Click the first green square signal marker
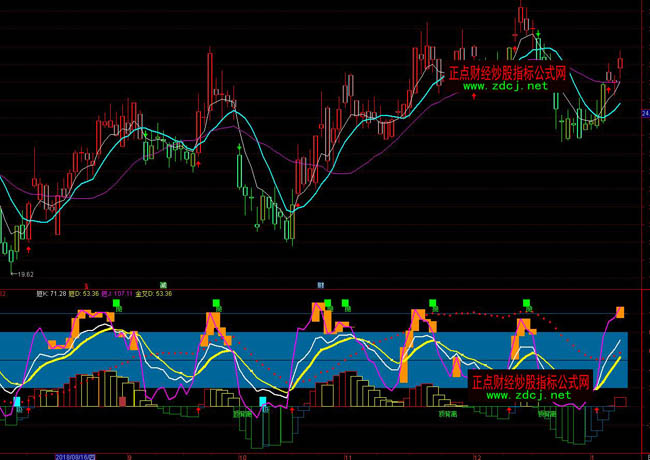Image resolution: width=650 pixels, height=460 pixels. [116, 303]
